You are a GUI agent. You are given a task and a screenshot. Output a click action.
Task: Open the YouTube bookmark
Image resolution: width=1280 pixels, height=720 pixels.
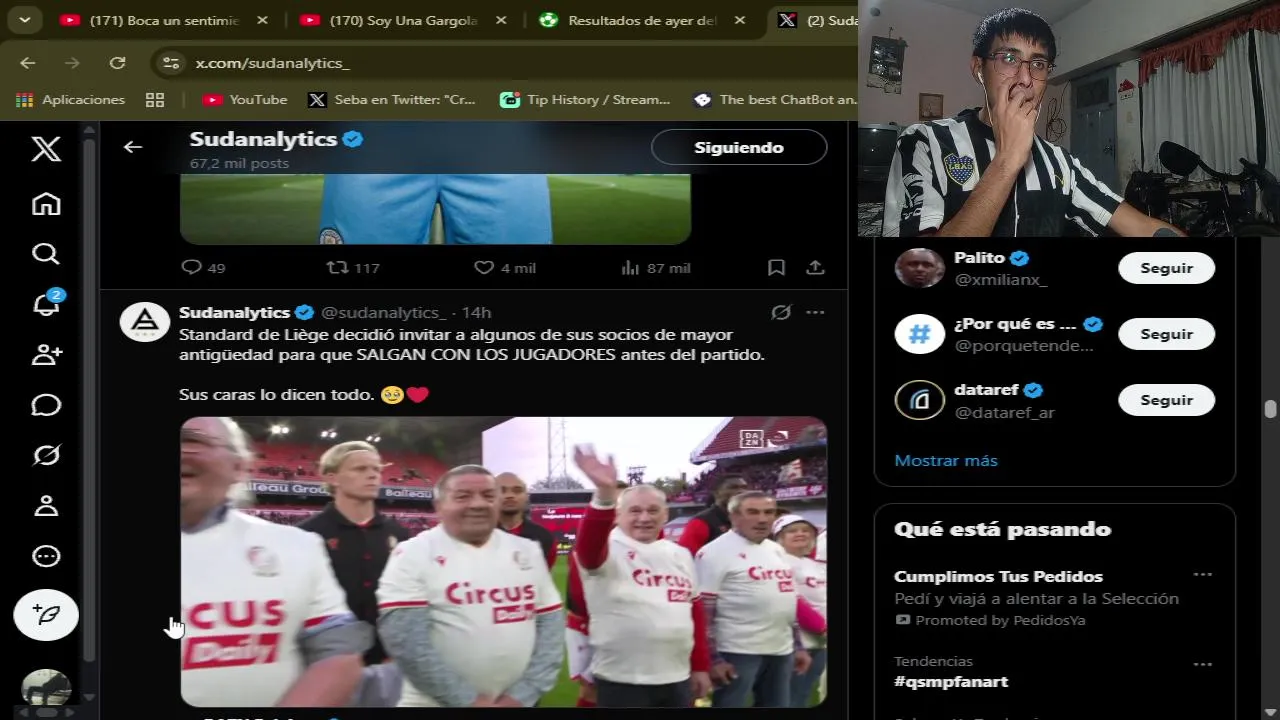[x=245, y=100]
